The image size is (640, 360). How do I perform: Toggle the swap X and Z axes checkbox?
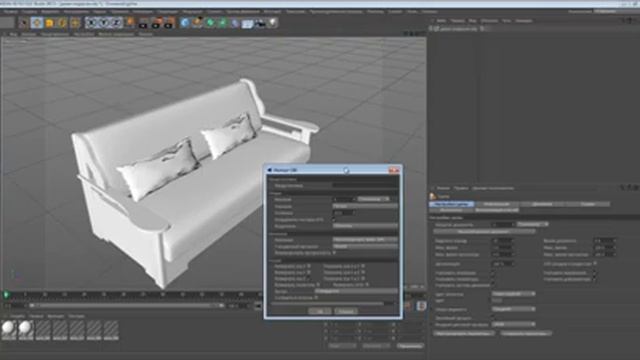click(x=363, y=272)
